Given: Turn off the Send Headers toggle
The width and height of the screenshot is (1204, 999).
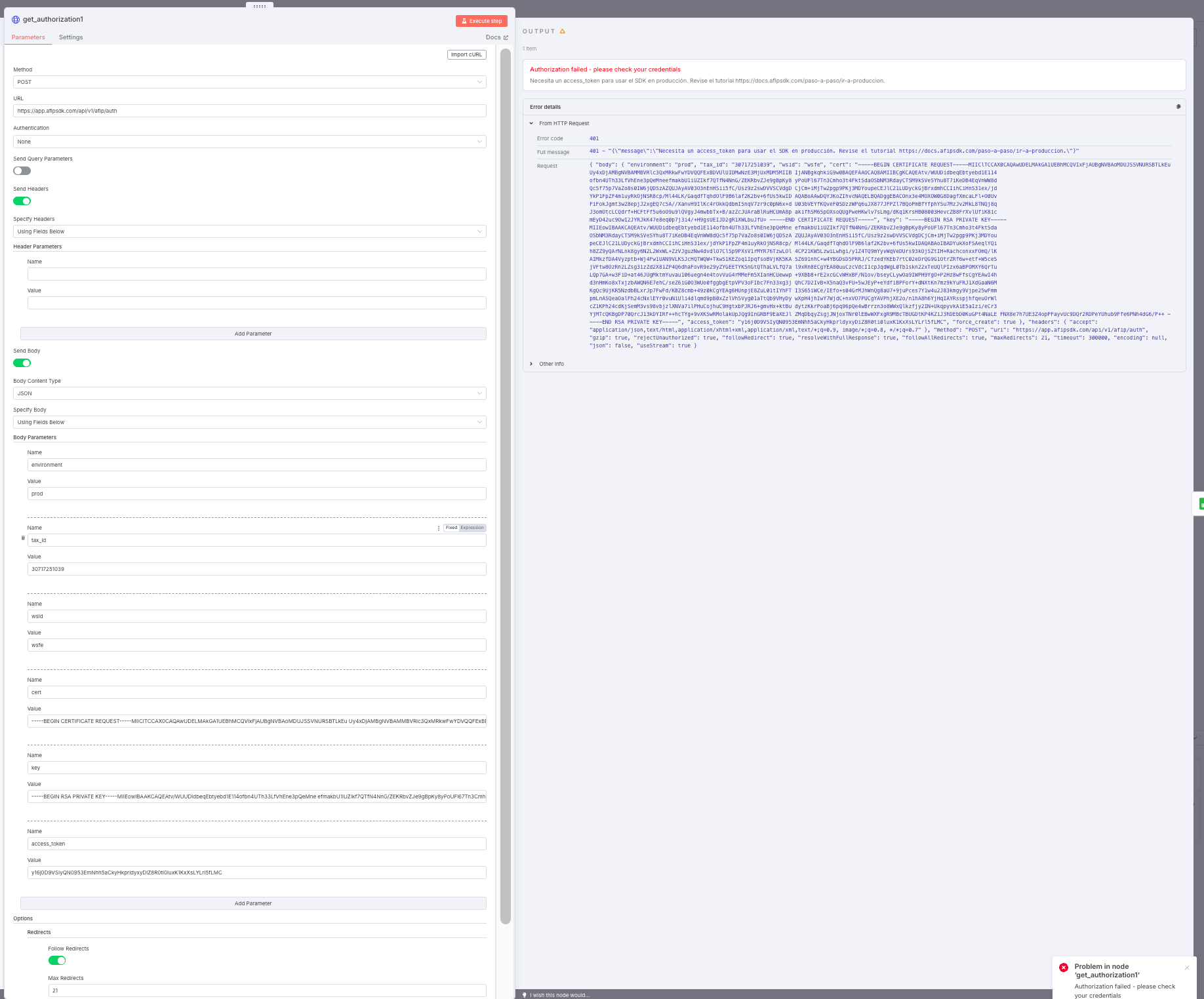Looking at the screenshot, I should point(22,201).
